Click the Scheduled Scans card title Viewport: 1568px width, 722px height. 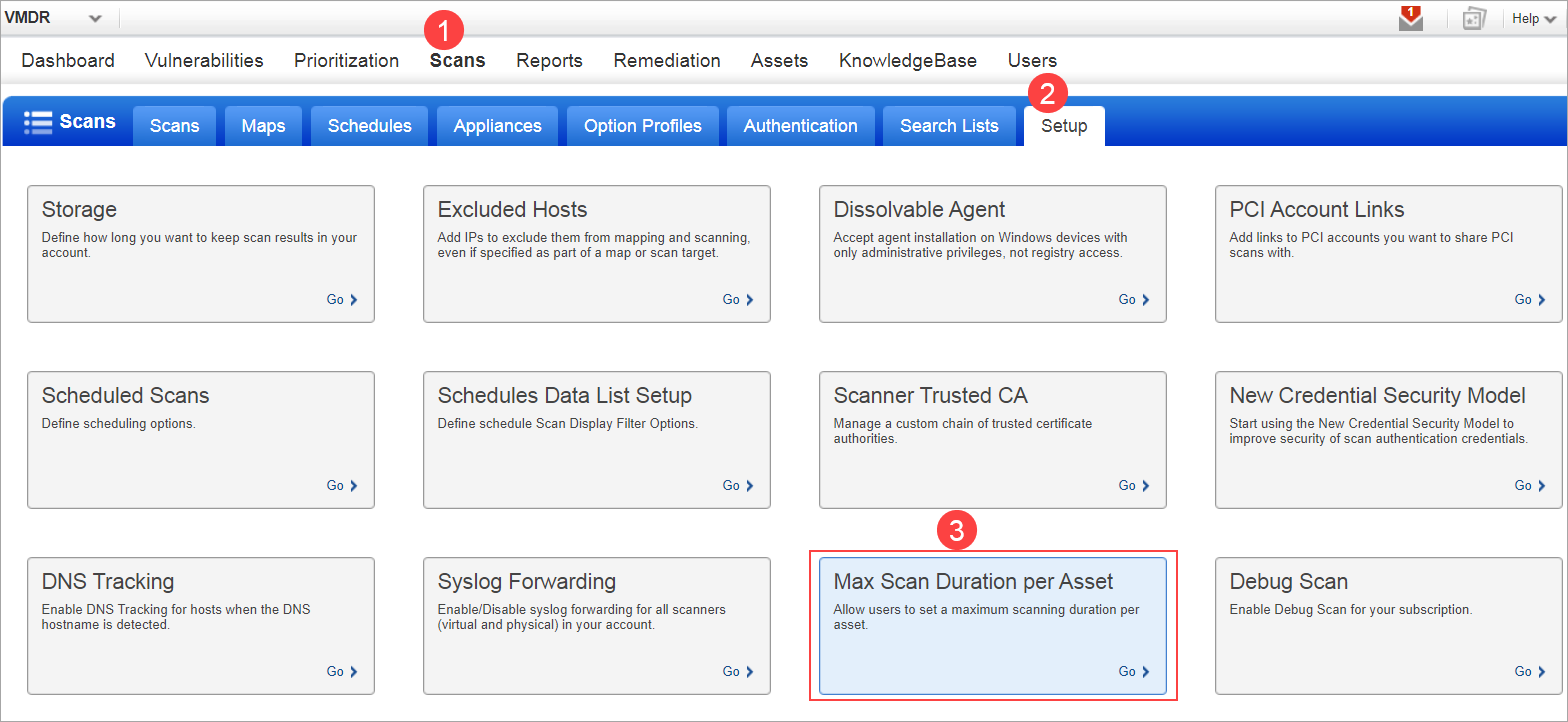[126, 396]
